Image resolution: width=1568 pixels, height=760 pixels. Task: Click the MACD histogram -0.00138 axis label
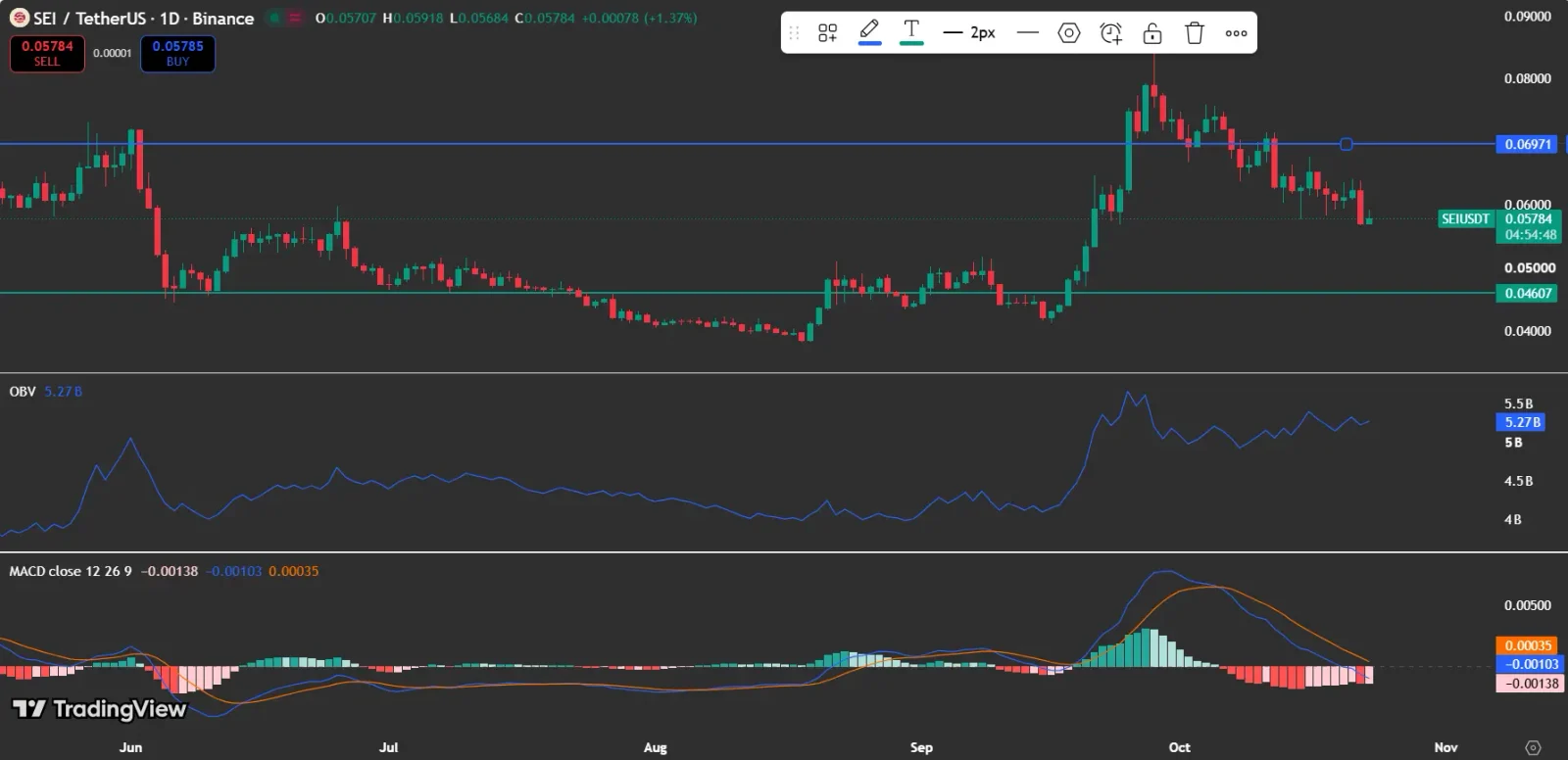tap(1531, 684)
